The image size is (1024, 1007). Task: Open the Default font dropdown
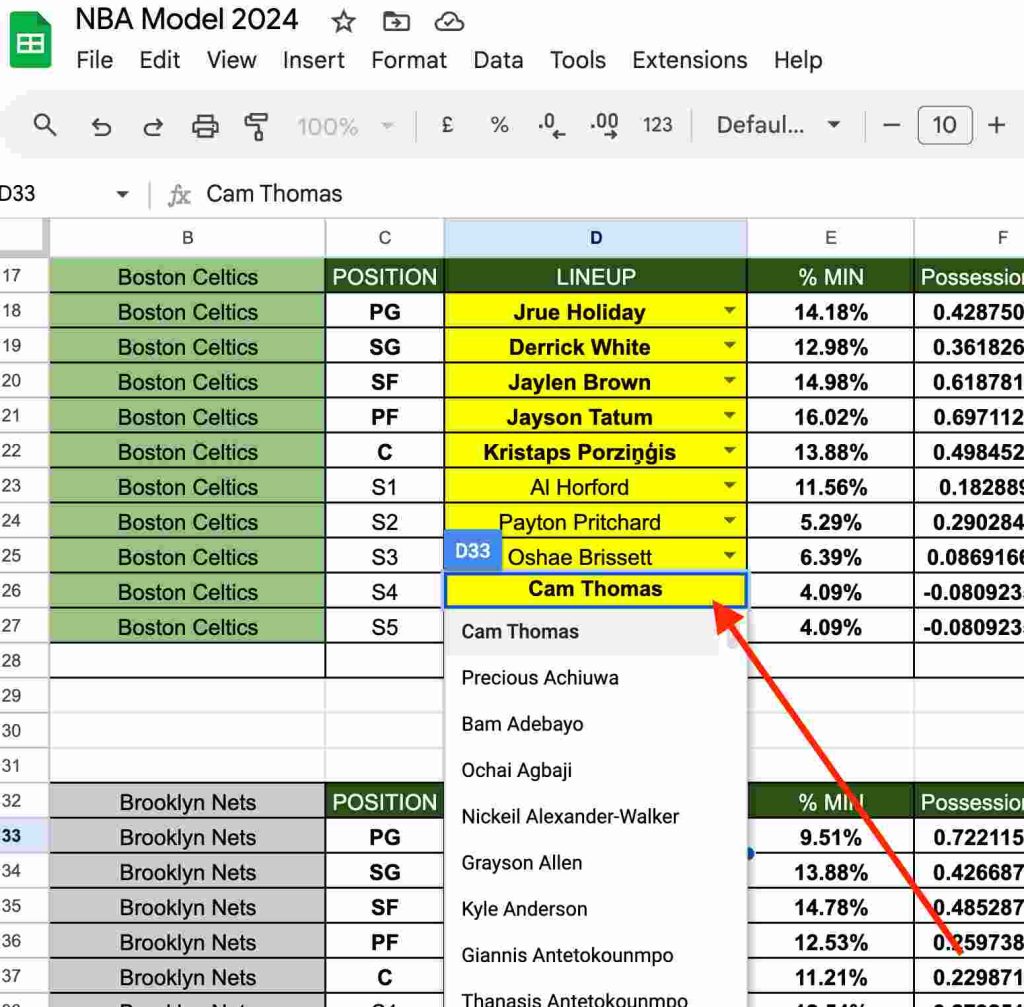[778, 125]
